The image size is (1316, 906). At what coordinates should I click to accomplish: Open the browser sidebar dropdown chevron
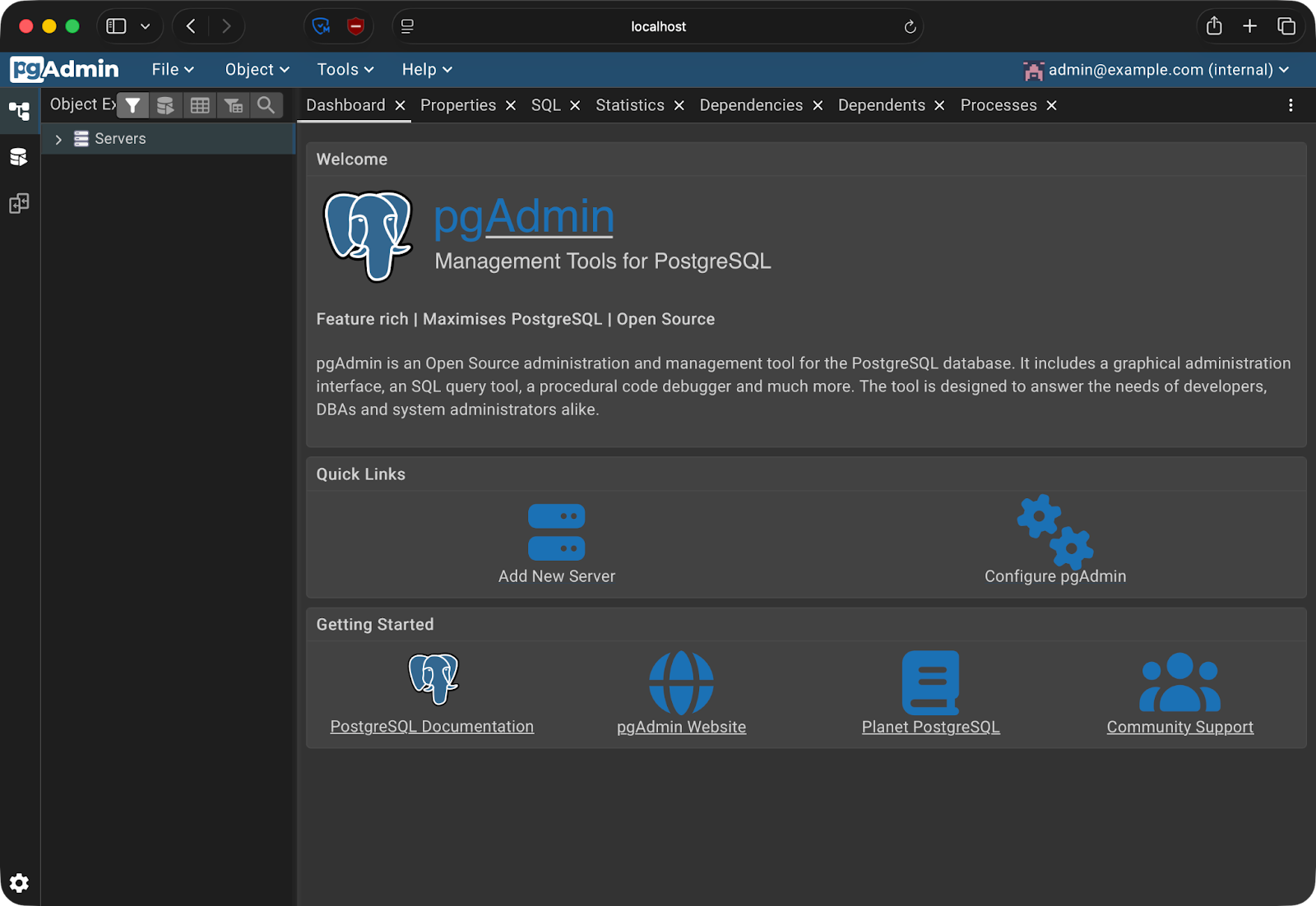146,26
